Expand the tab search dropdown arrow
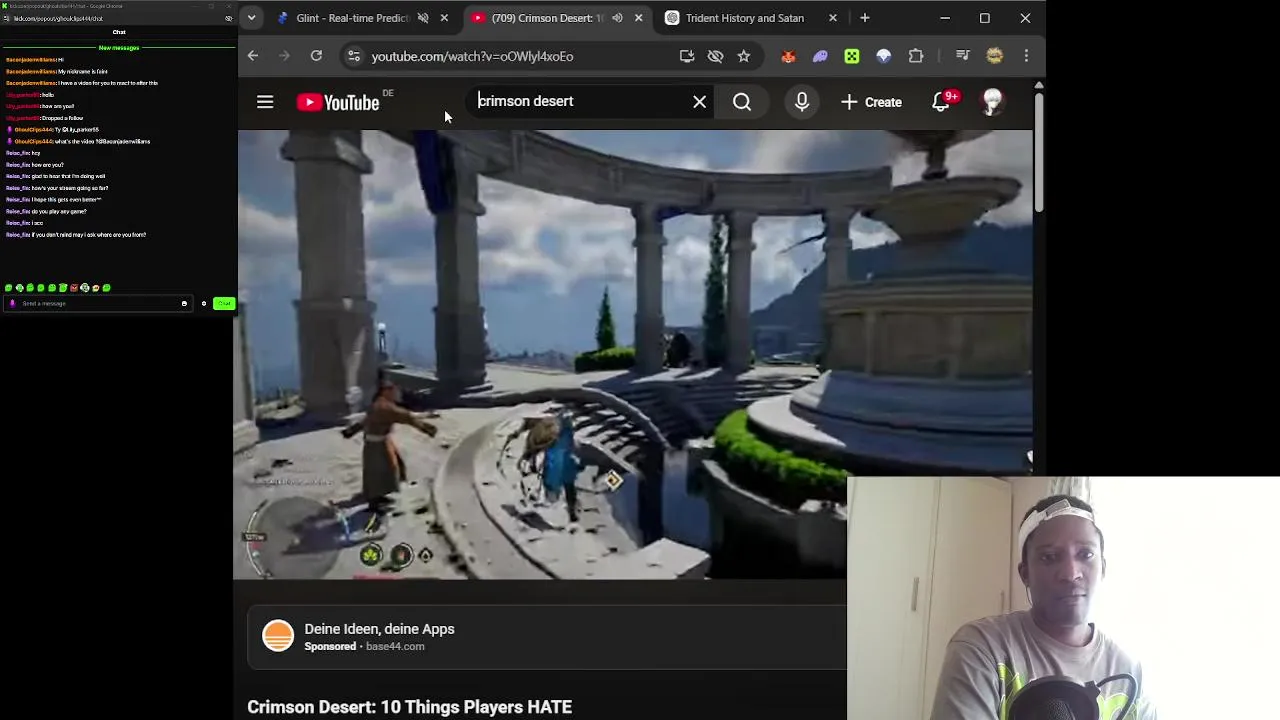 (252, 18)
